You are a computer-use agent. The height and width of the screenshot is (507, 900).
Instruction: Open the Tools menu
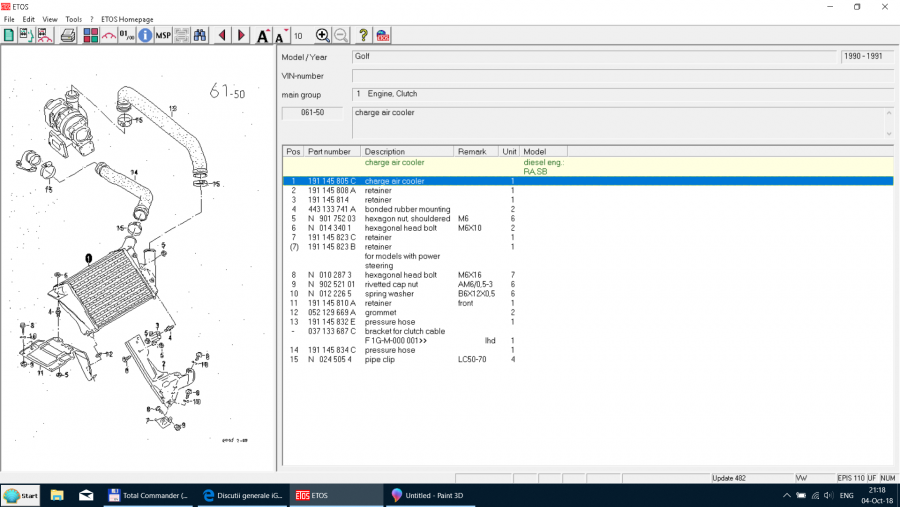click(x=73, y=19)
